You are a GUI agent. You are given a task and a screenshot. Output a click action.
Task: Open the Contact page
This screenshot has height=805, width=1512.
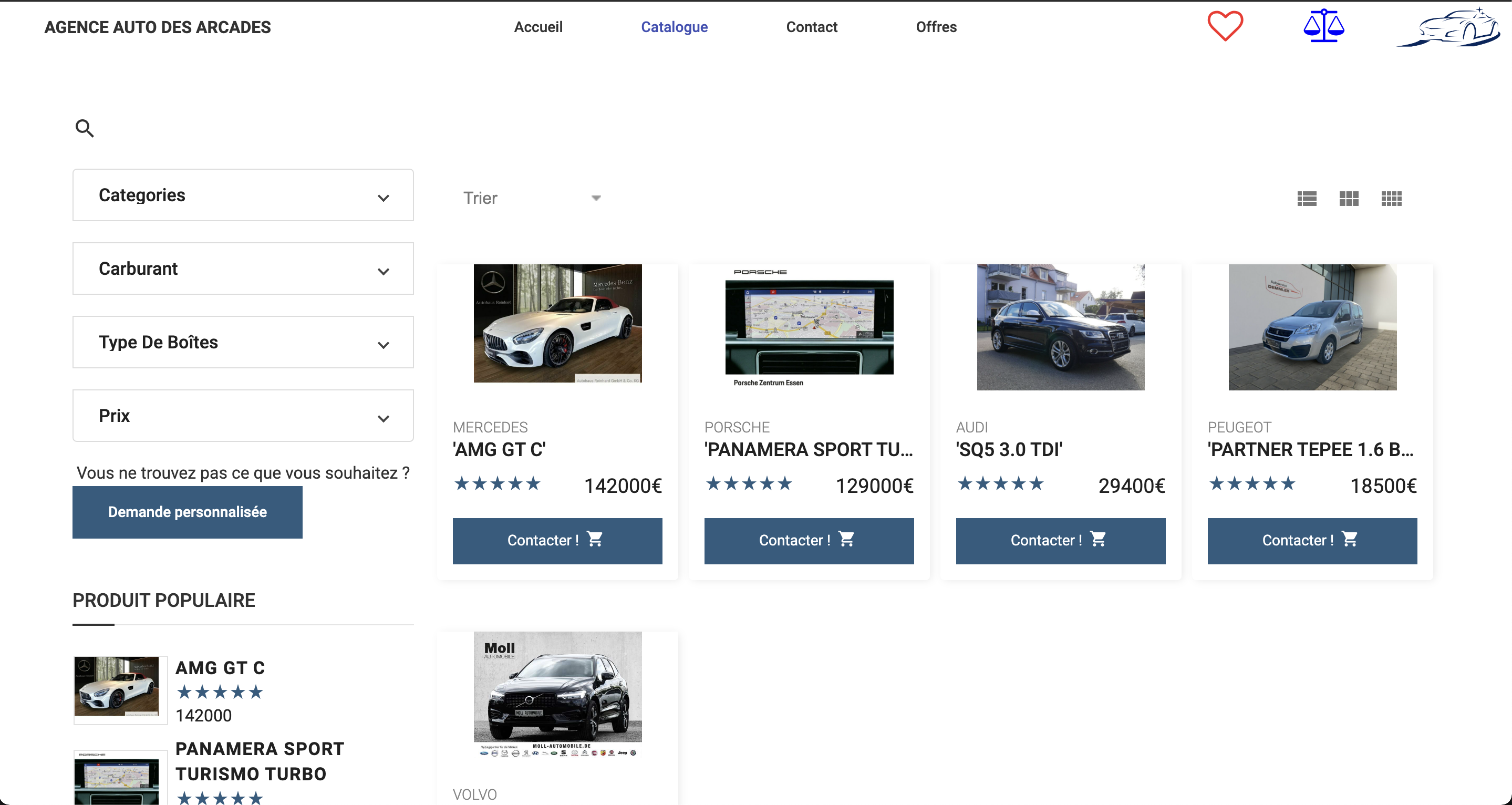point(812,27)
